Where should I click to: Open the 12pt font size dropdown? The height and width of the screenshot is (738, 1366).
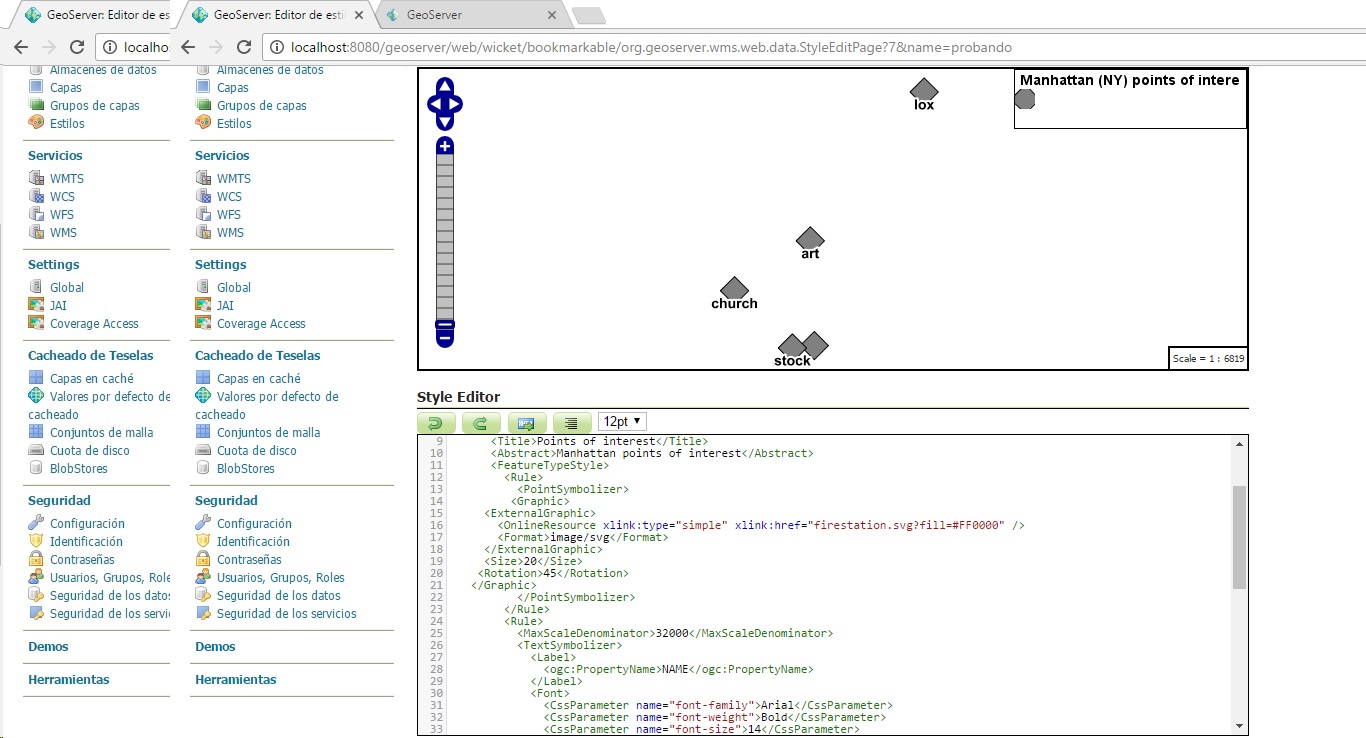pos(621,421)
